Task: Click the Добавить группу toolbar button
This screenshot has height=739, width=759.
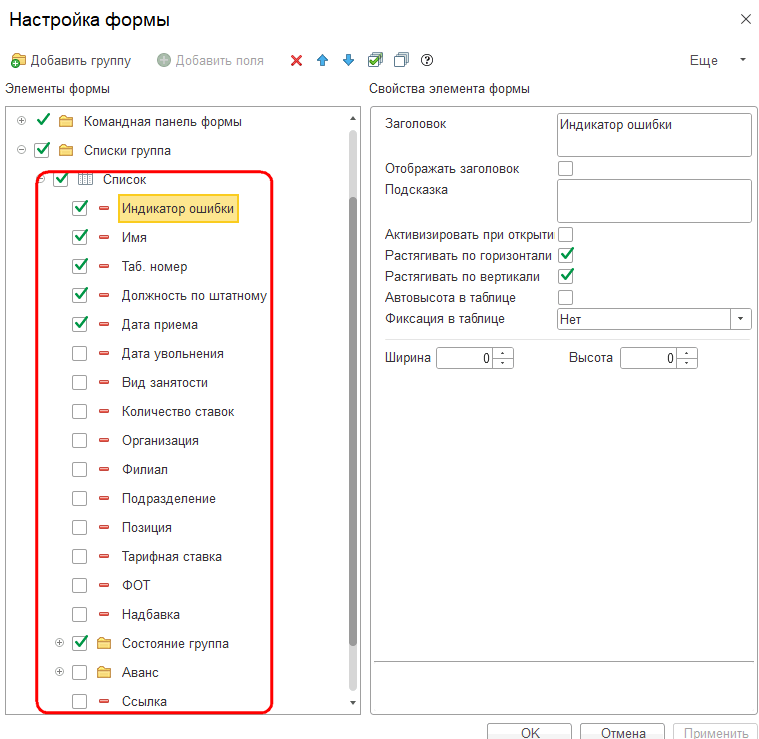Action: (71, 60)
